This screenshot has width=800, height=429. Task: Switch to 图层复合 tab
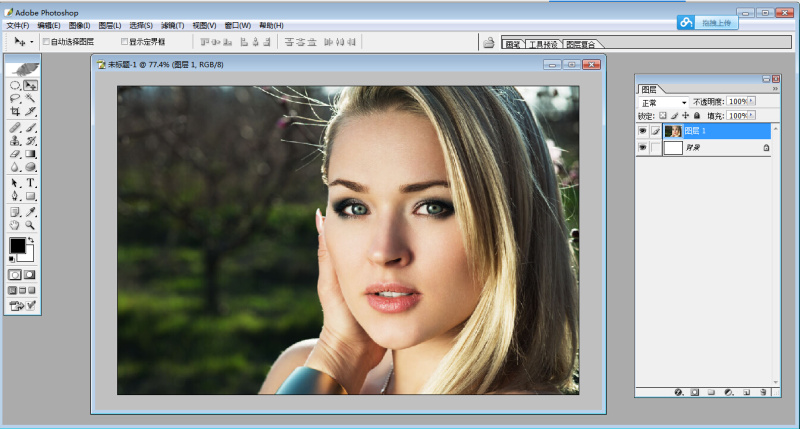click(581, 44)
